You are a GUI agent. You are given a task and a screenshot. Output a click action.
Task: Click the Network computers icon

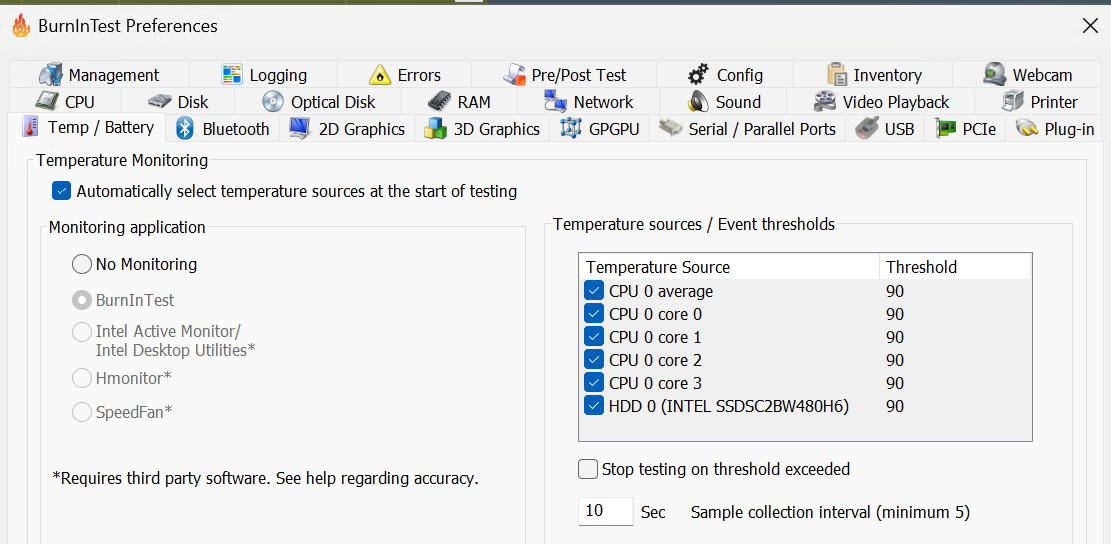pyautogui.click(x=556, y=101)
